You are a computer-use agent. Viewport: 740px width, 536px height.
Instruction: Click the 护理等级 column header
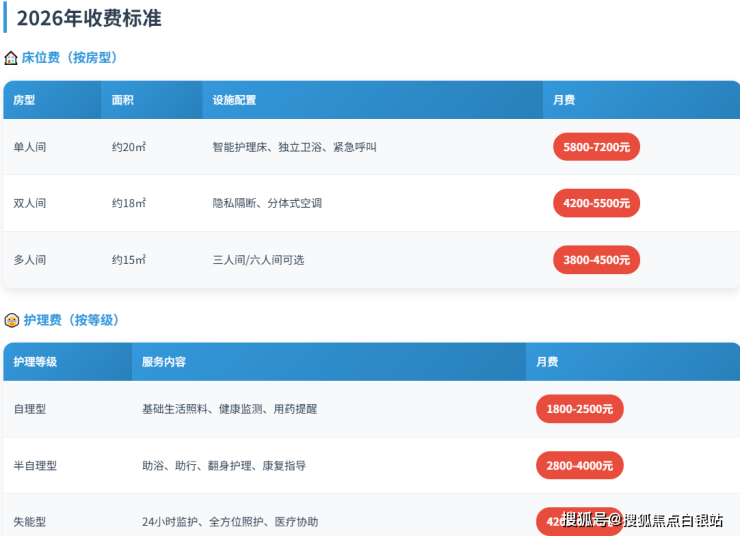(35, 362)
